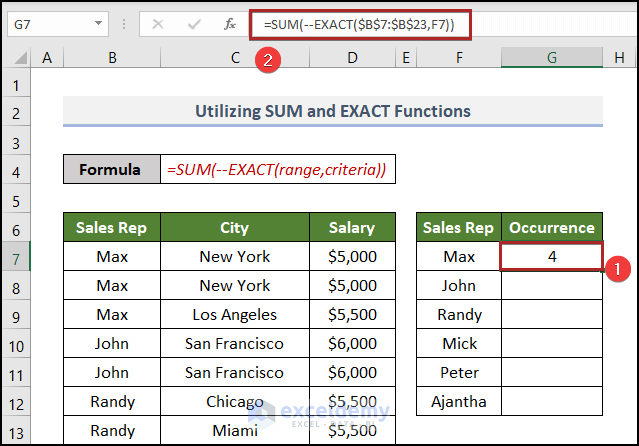Select the Sales Rep header in column B
The width and height of the screenshot is (639, 446).
(112, 227)
